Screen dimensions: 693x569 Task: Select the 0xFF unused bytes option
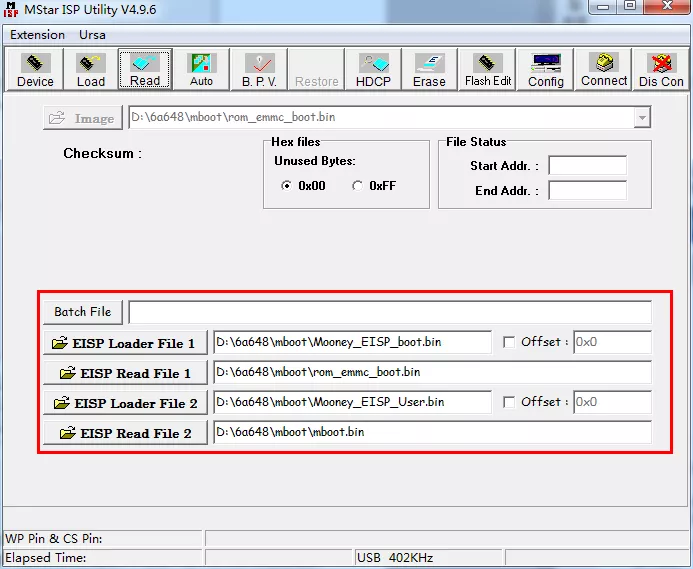click(x=358, y=186)
